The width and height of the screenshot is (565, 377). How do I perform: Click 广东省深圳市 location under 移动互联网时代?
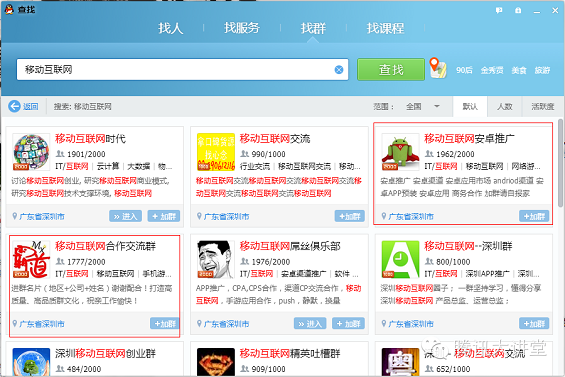pyautogui.click(x=42, y=217)
